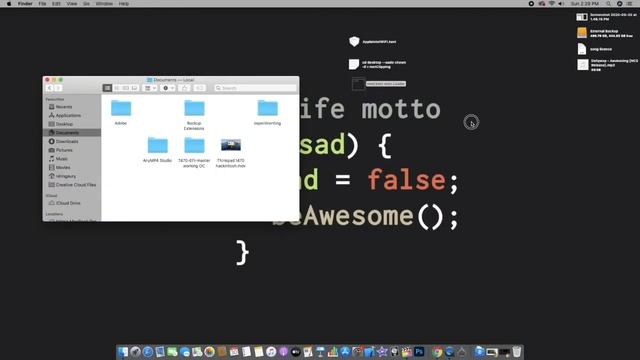
Task: Click the Share button in Finder toolbar
Action: coord(184,88)
